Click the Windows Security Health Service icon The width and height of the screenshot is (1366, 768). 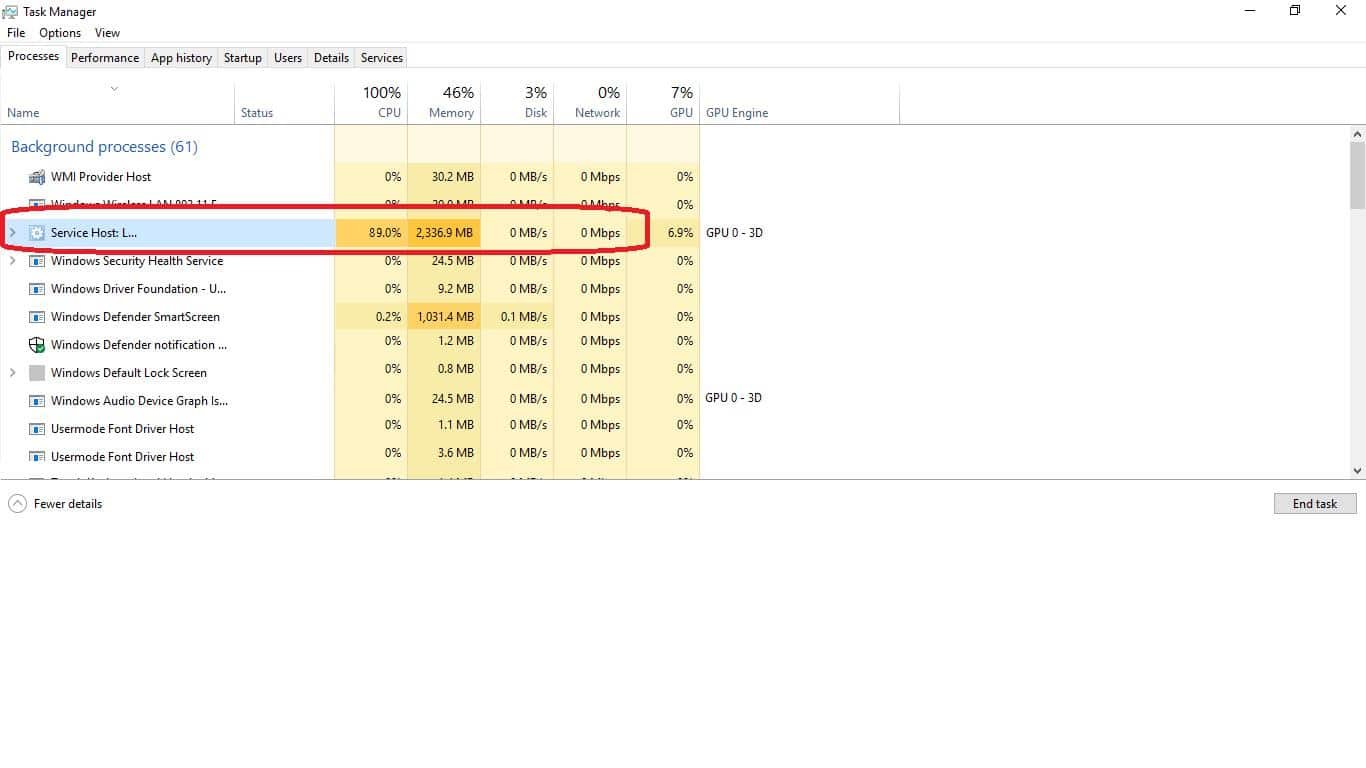pyautogui.click(x=37, y=261)
